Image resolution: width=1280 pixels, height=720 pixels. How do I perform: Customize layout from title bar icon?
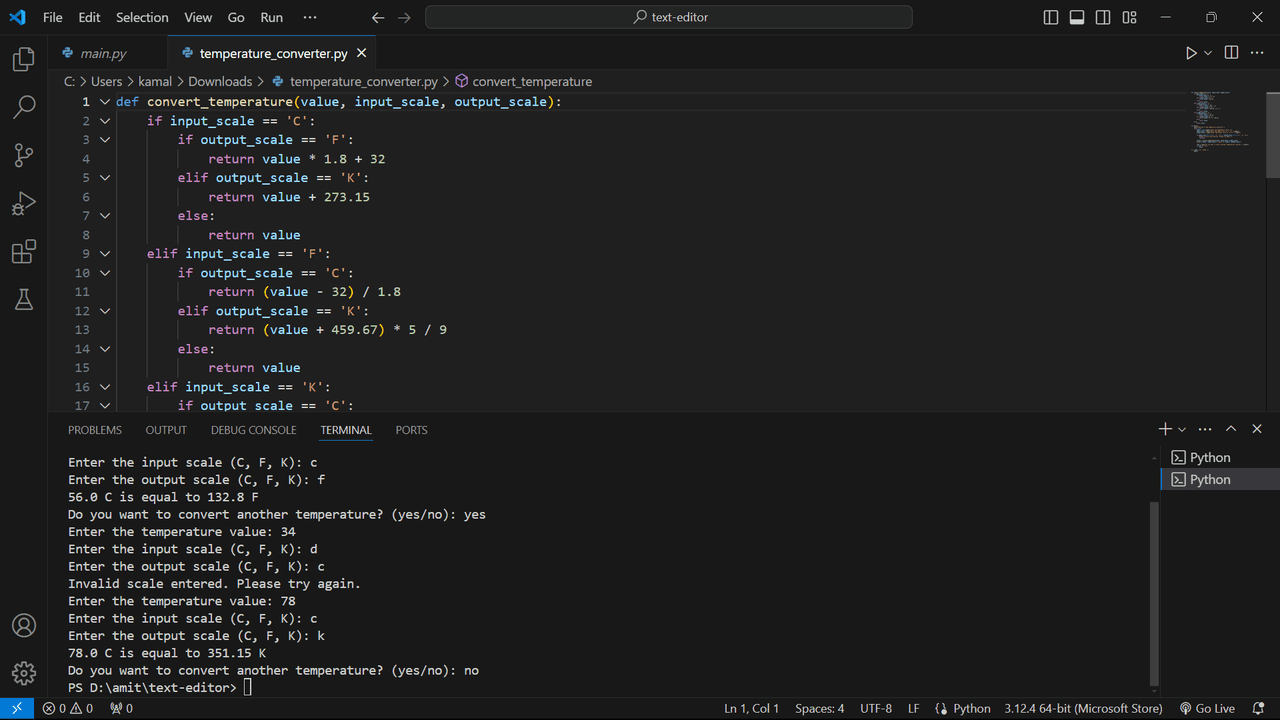click(x=1129, y=17)
